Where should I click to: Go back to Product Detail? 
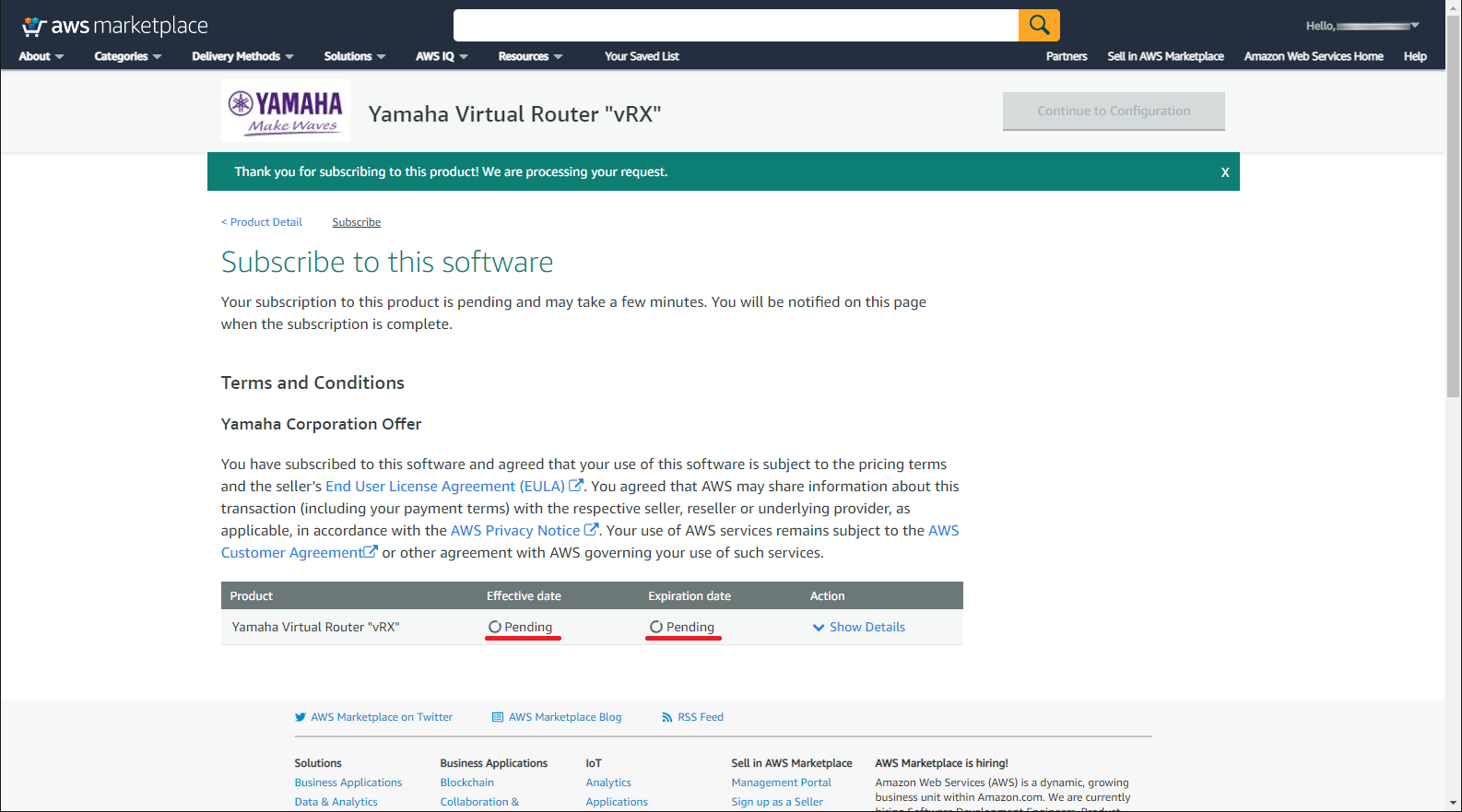coord(263,222)
